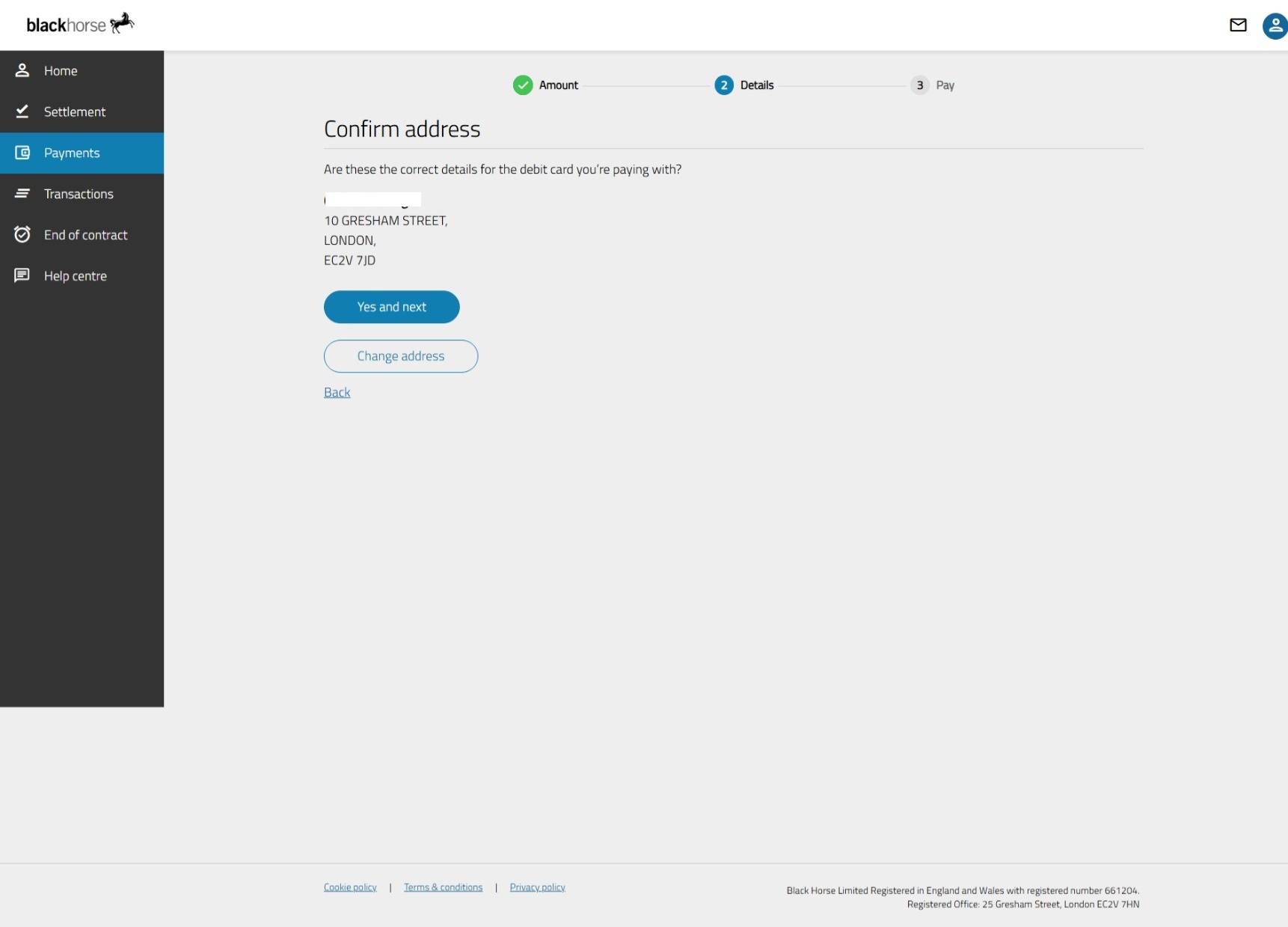Open the Privacy policy link
The height and width of the screenshot is (927, 1288).
click(x=538, y=887)
